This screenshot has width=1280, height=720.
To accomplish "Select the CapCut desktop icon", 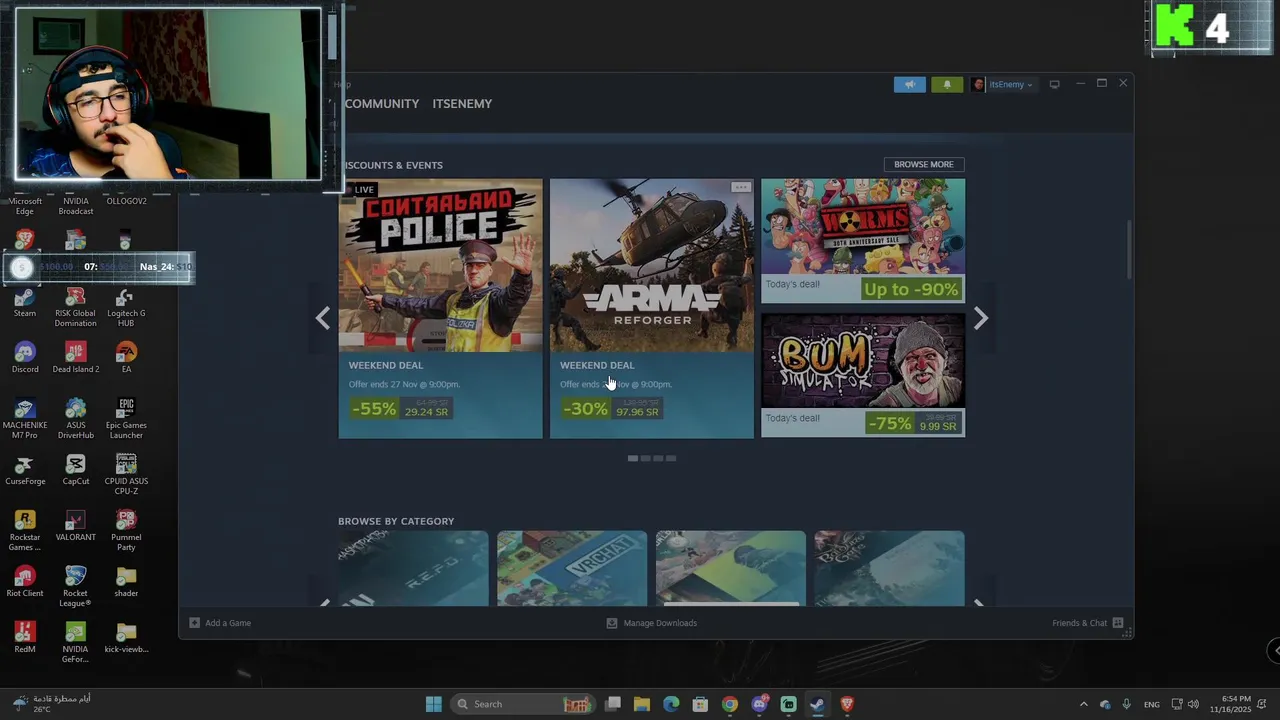I will pyautogui.click(x=75, y=470).
